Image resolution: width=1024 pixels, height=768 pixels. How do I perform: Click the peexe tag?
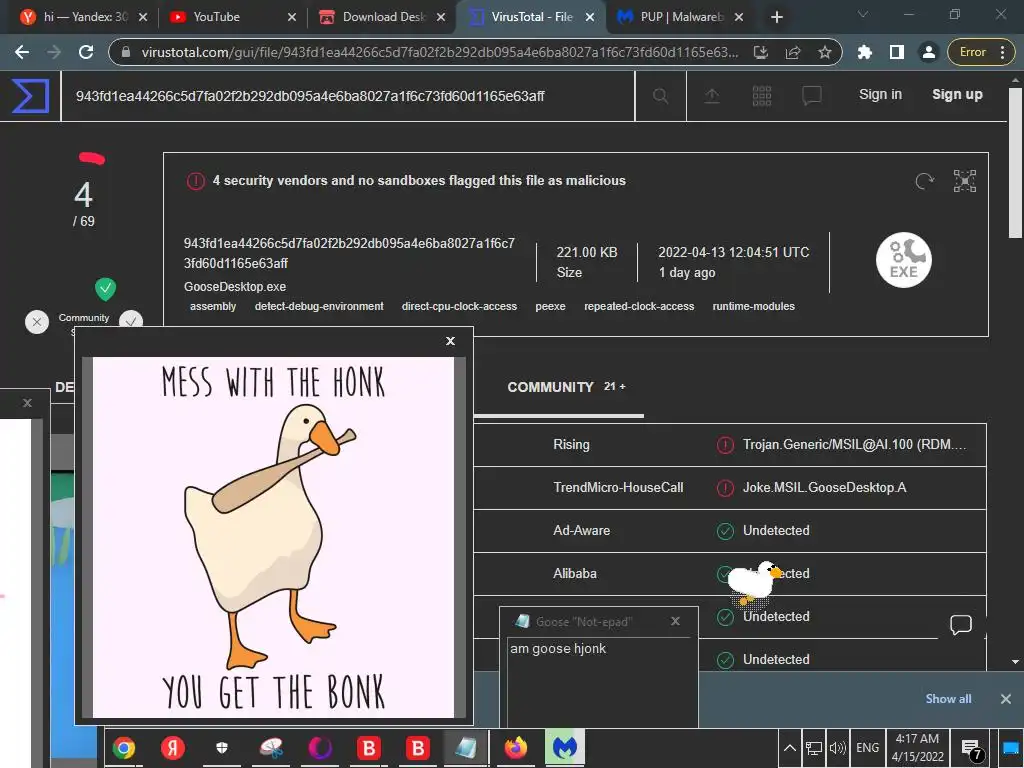(x=551, y=306)
